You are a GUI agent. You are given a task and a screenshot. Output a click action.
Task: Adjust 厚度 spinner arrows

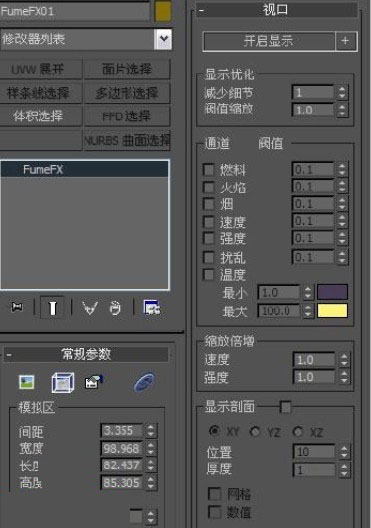344,470
